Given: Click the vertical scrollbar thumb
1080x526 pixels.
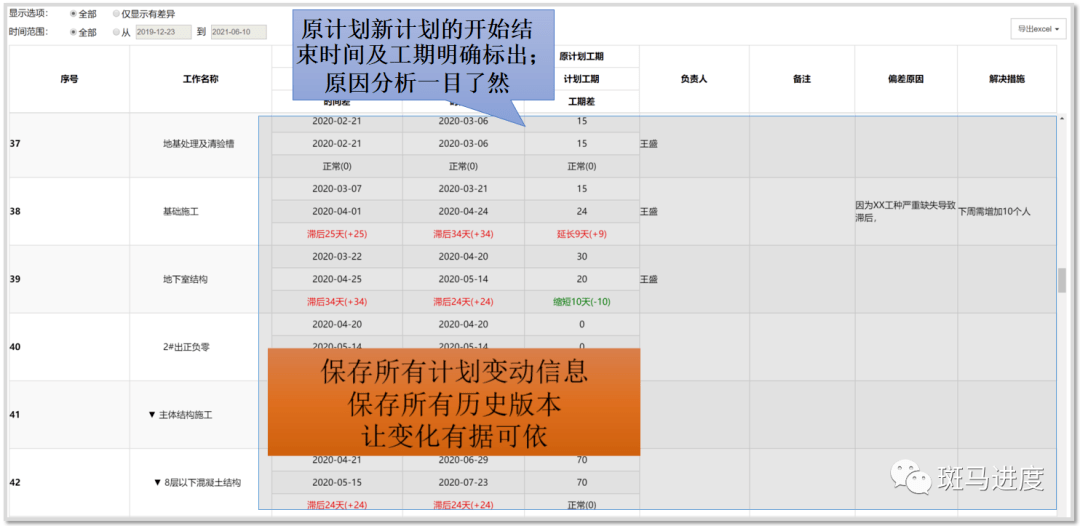Looking at the screenshot, I should [x=1061, y=280].
